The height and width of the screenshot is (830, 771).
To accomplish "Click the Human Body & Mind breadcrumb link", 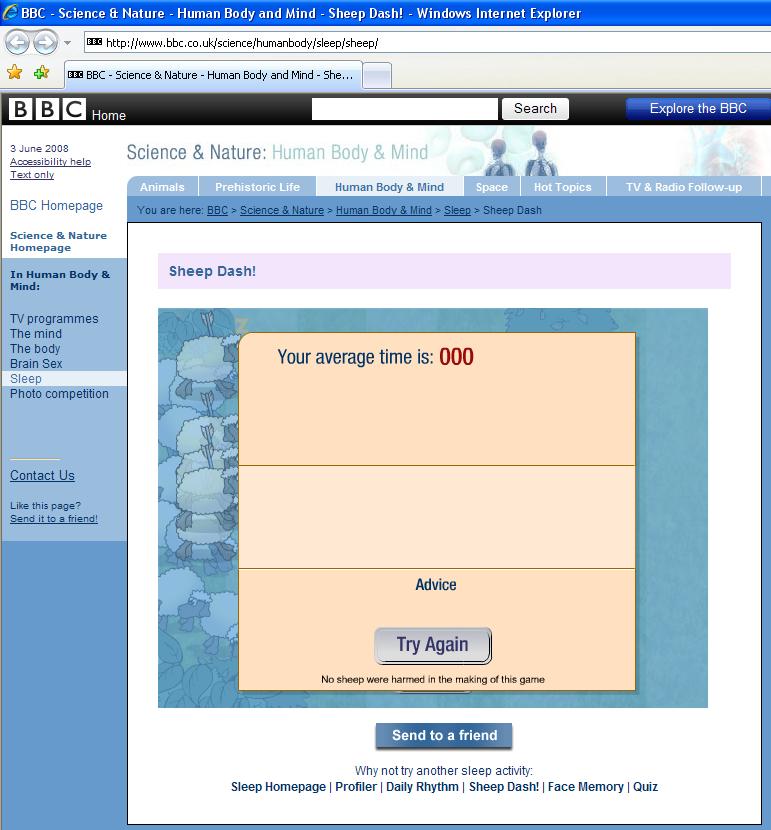I will (384, 210).
